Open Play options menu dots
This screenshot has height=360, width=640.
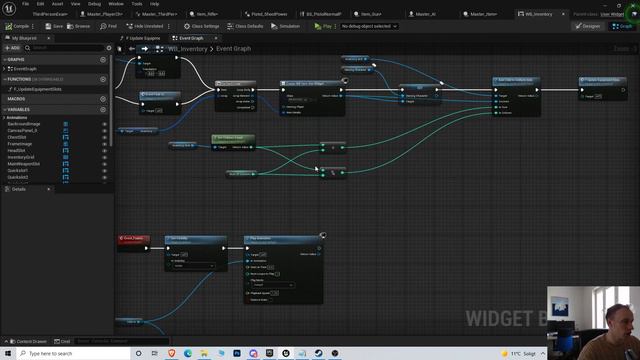click(336, 26)
